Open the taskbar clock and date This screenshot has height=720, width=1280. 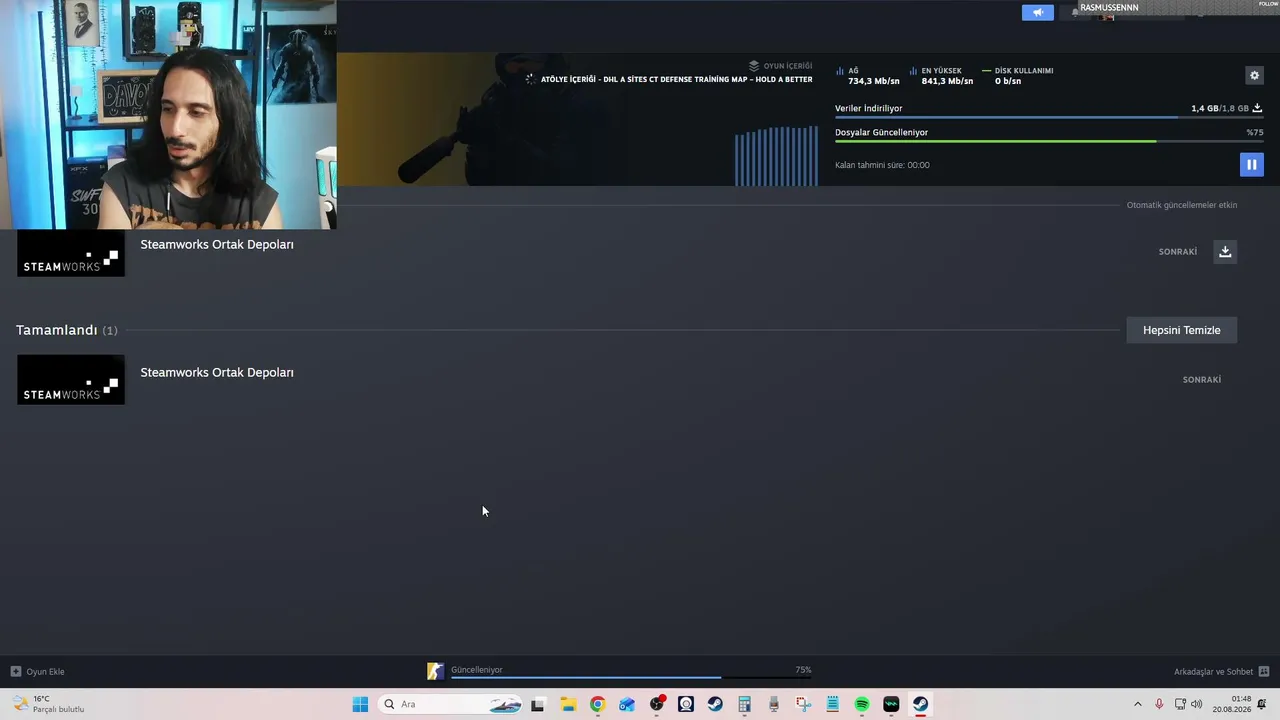click(x=1232, y=704)
